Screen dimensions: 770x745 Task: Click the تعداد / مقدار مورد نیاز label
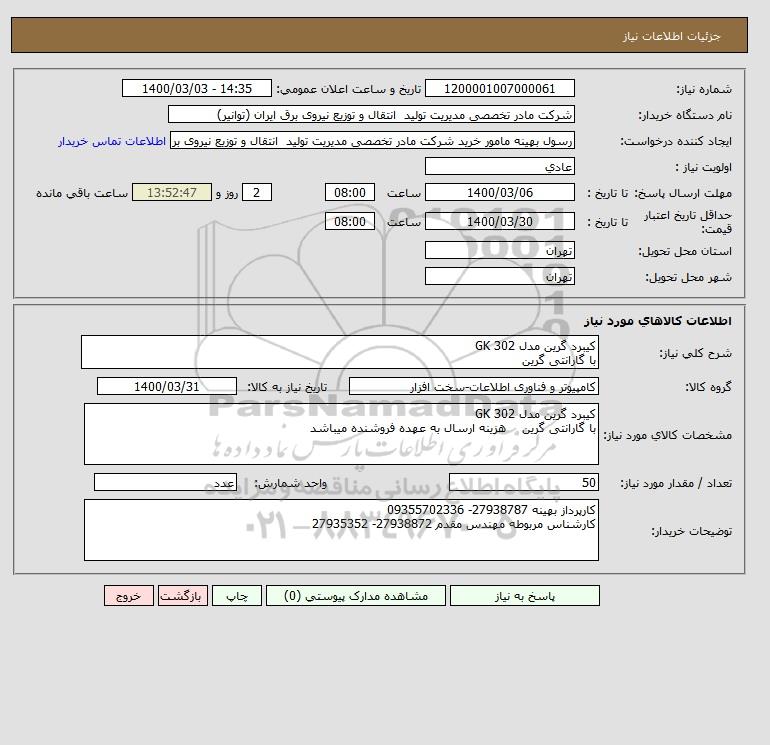(x=676, y=483)
